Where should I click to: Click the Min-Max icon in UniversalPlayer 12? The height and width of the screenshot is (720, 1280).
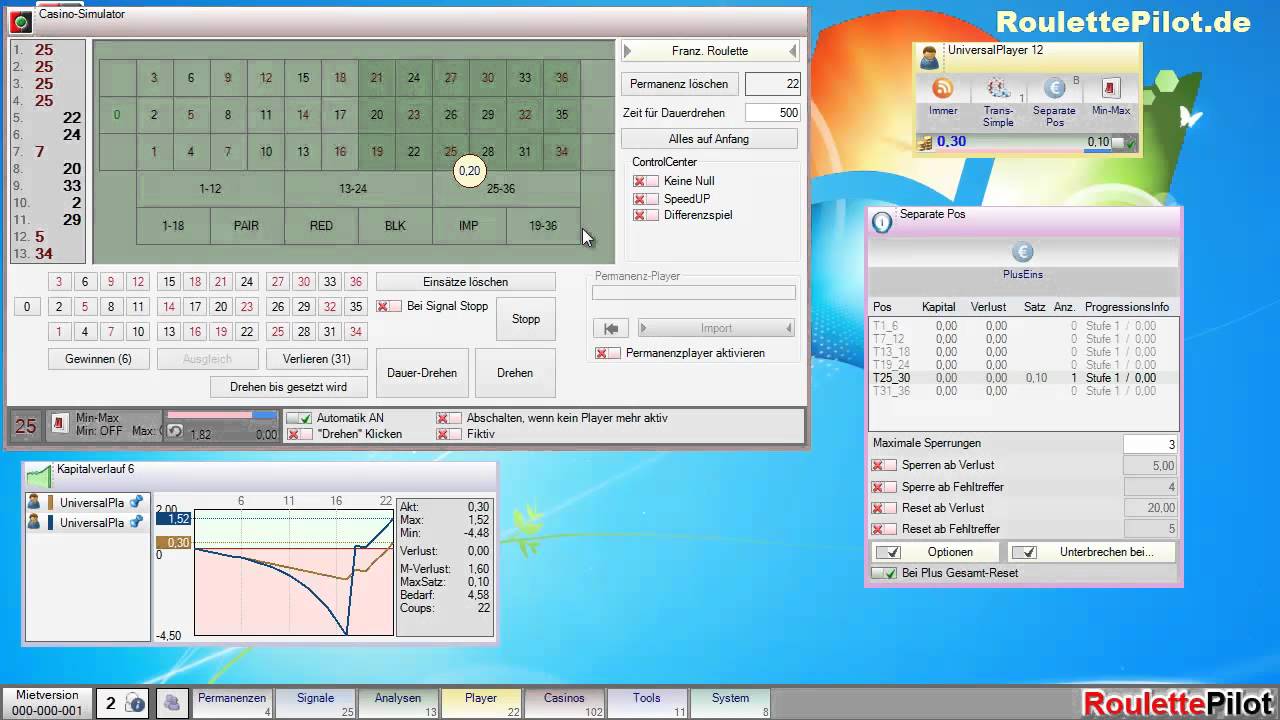1111,88
